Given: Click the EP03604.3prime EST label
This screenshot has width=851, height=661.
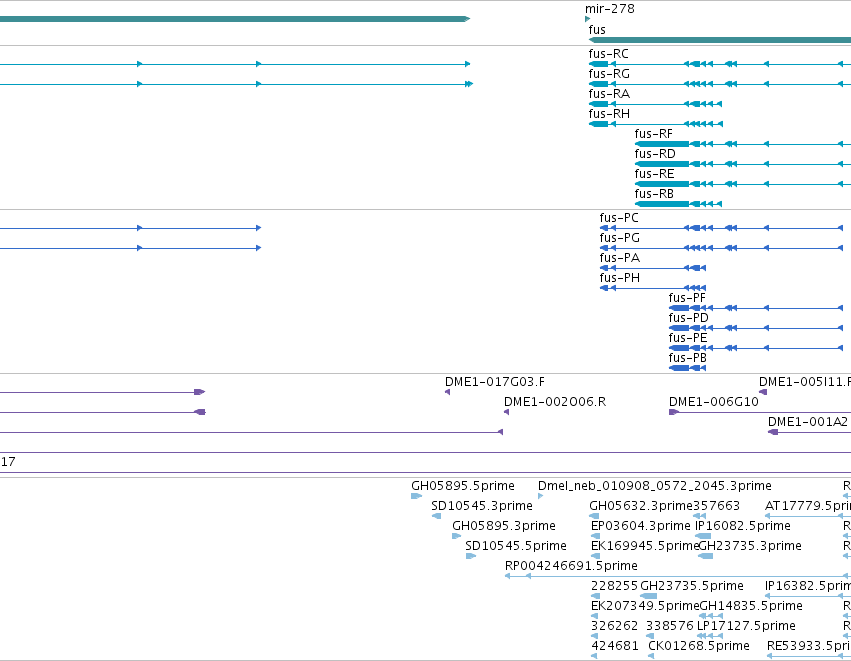Looking at the screenshot, I should [640, 526].
